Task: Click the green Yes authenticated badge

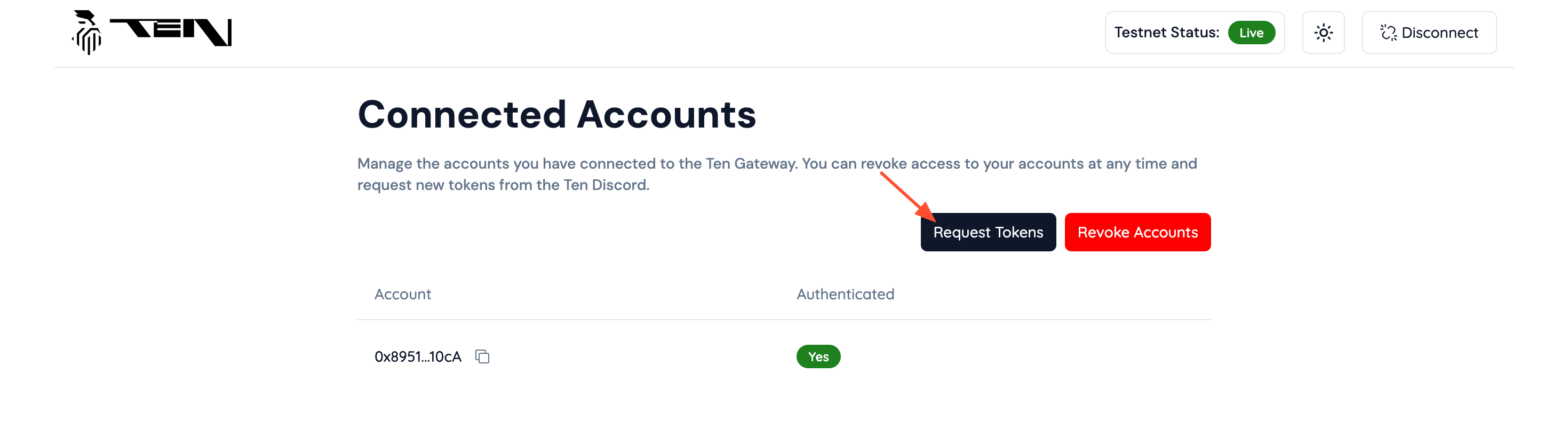Action: [x=818, y=356]
